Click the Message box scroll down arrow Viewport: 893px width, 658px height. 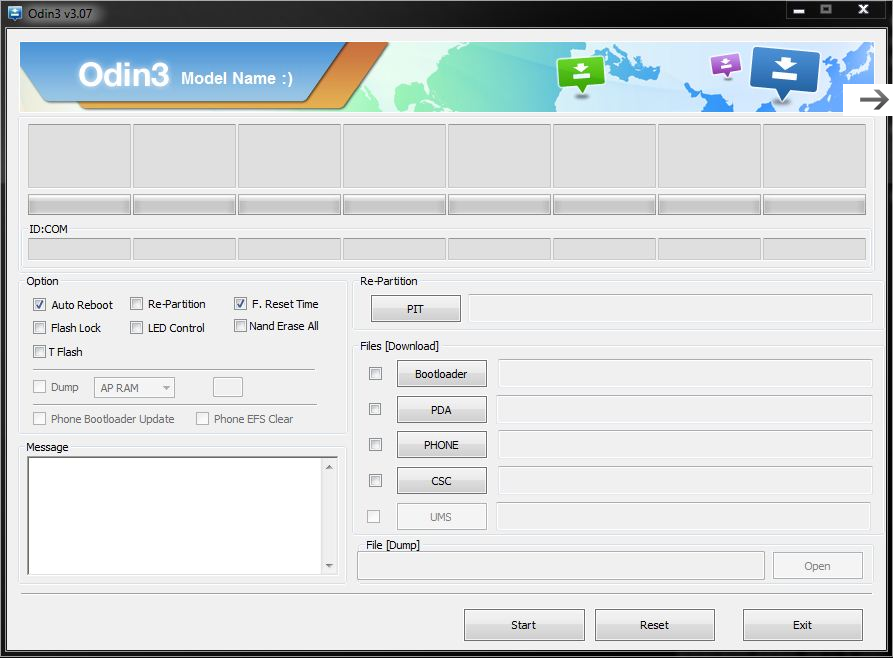(x=329, y=565)
